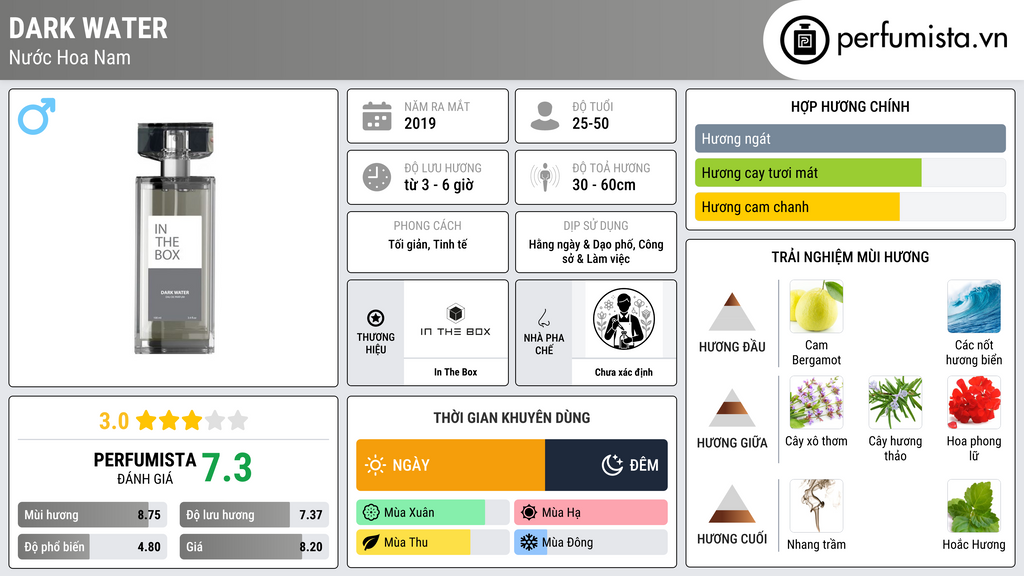Image resolution: width=1024 pixels, height=576 pixels.
Task: Select the Nhang trầm smoke image
Action: point(816,506)
